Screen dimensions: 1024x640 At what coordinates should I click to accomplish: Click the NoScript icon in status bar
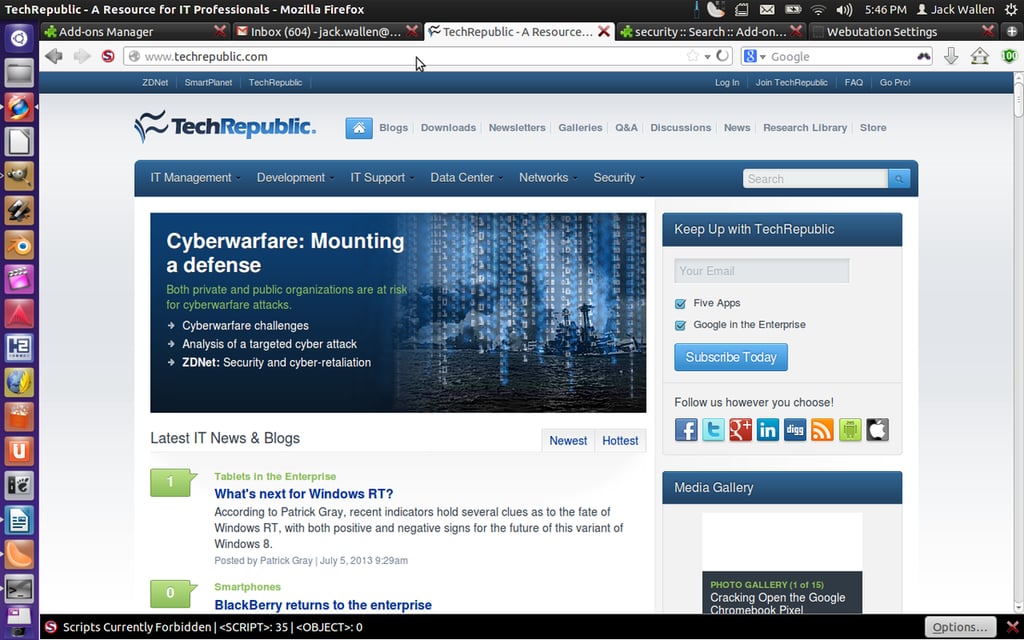pos(51,627)
